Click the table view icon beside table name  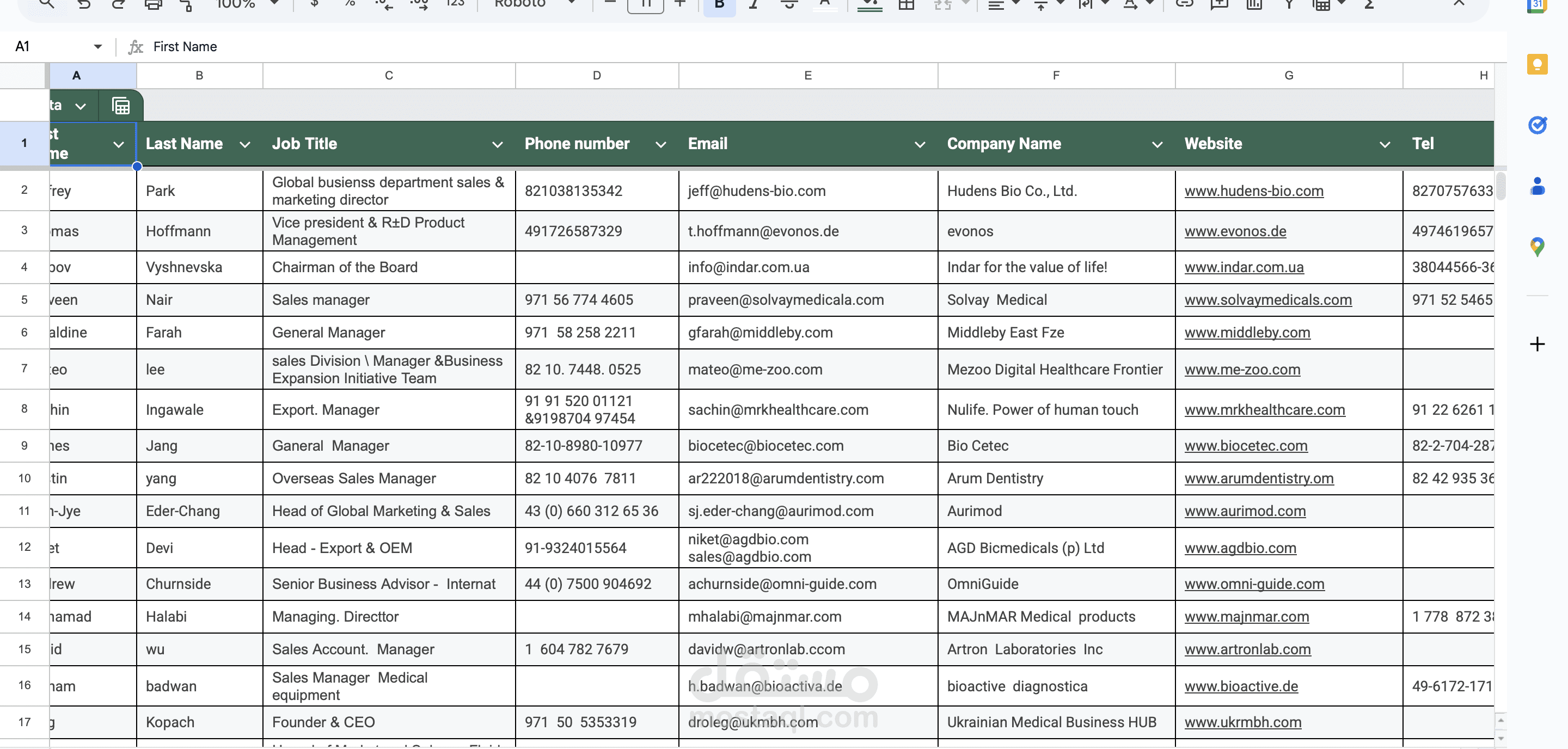pyautogui.click(x=121, y=106)
